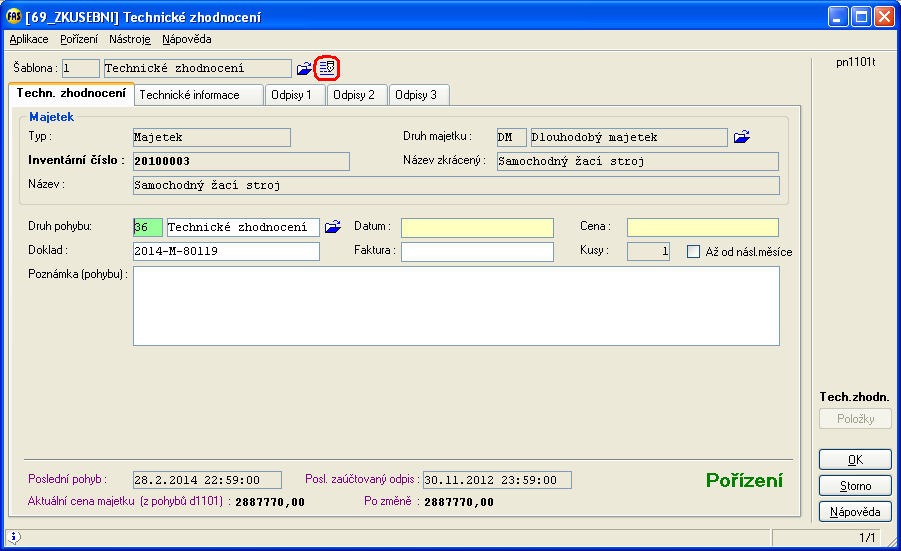Image resolution: width=901 pixels, height=551 pixels.
Task: Click into the Cena input field
Action: (x=703, y=227)
